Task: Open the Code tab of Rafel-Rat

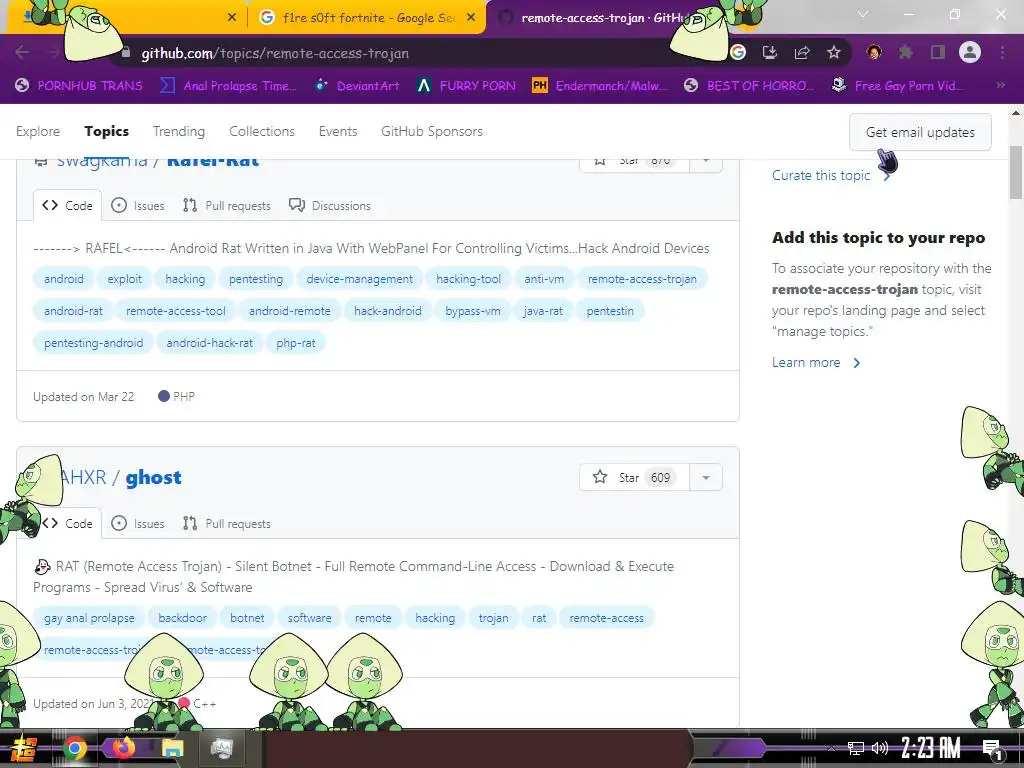Action: [67, 206]
